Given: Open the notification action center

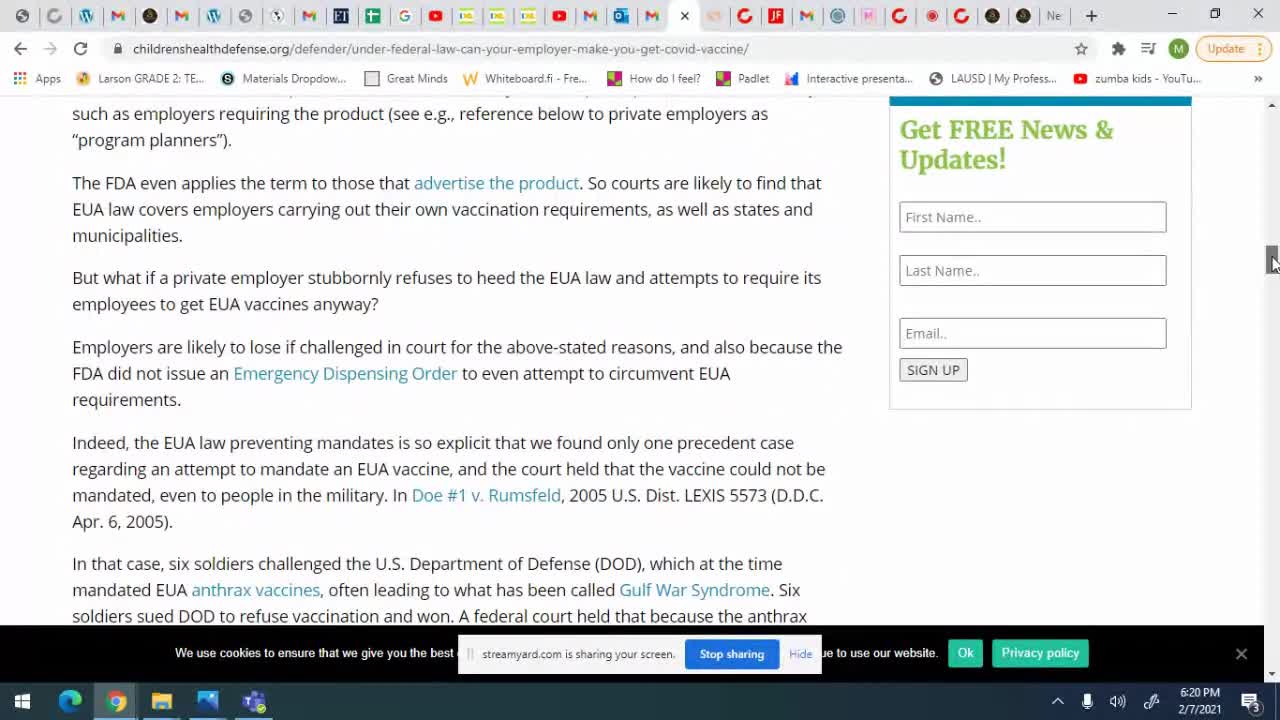Looking at the screenshot, I should click(x=1250, y=701).
